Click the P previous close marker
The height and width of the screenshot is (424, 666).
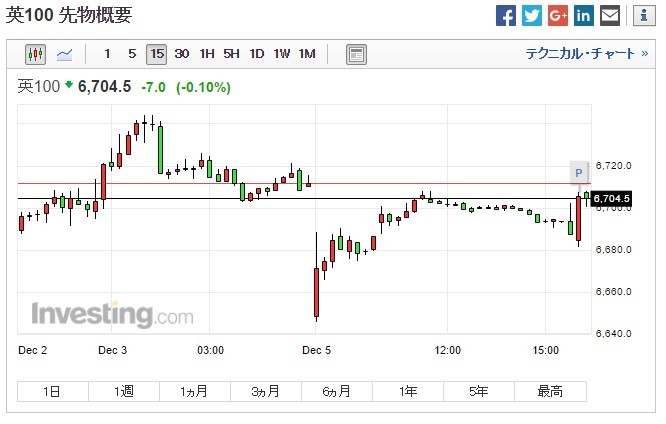click(x=579, y=173)
